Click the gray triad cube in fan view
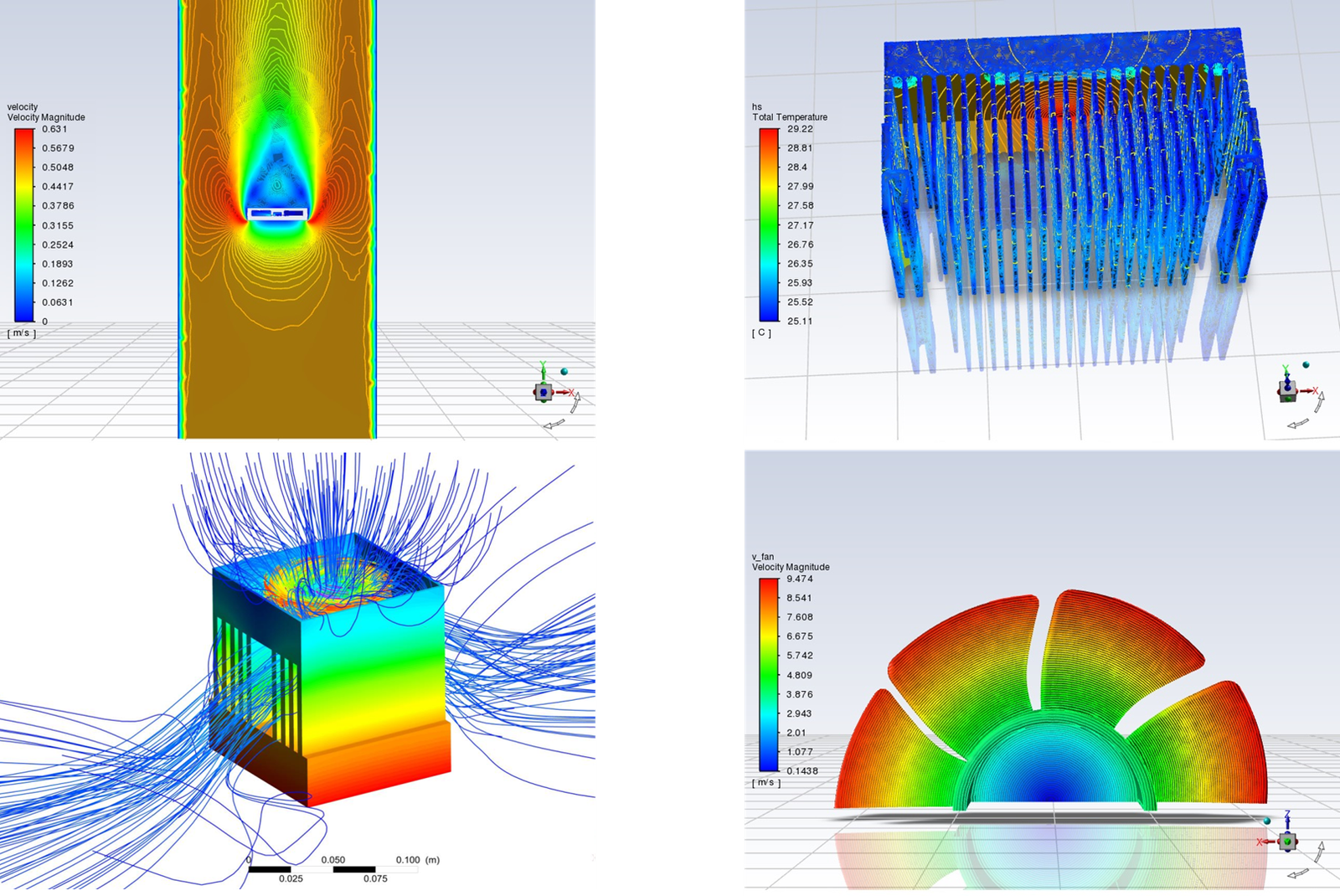Image resolution: width=1340 pixels, height=896 pixels. (x=1288, y=841)
